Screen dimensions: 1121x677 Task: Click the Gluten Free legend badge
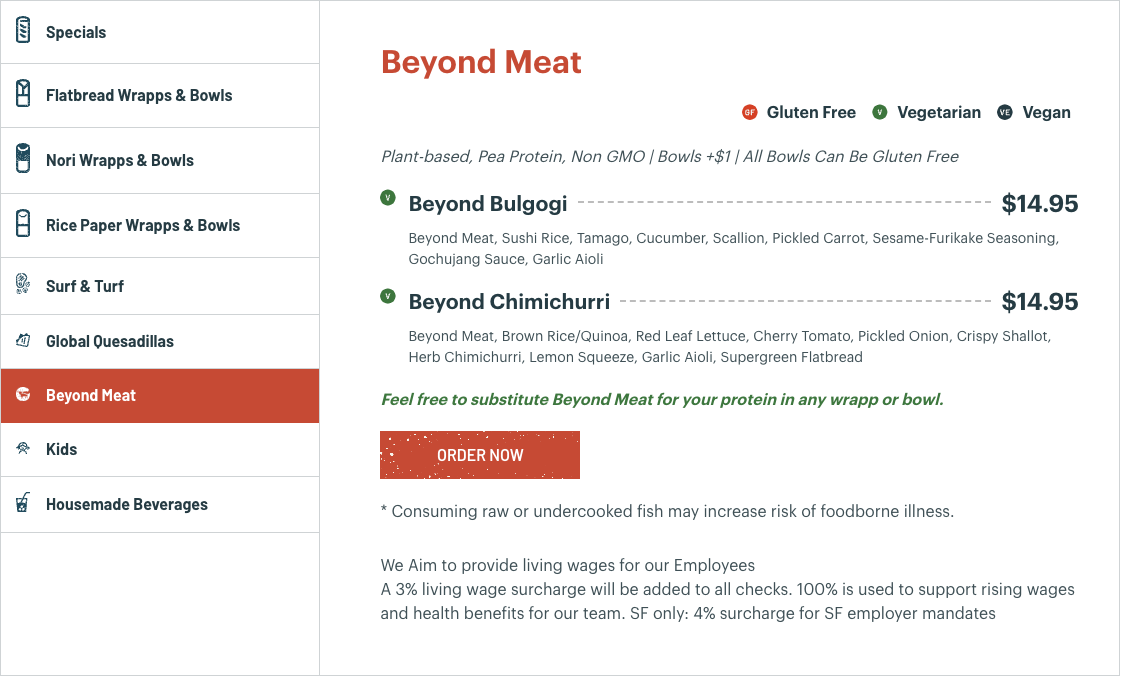point(750,112)
